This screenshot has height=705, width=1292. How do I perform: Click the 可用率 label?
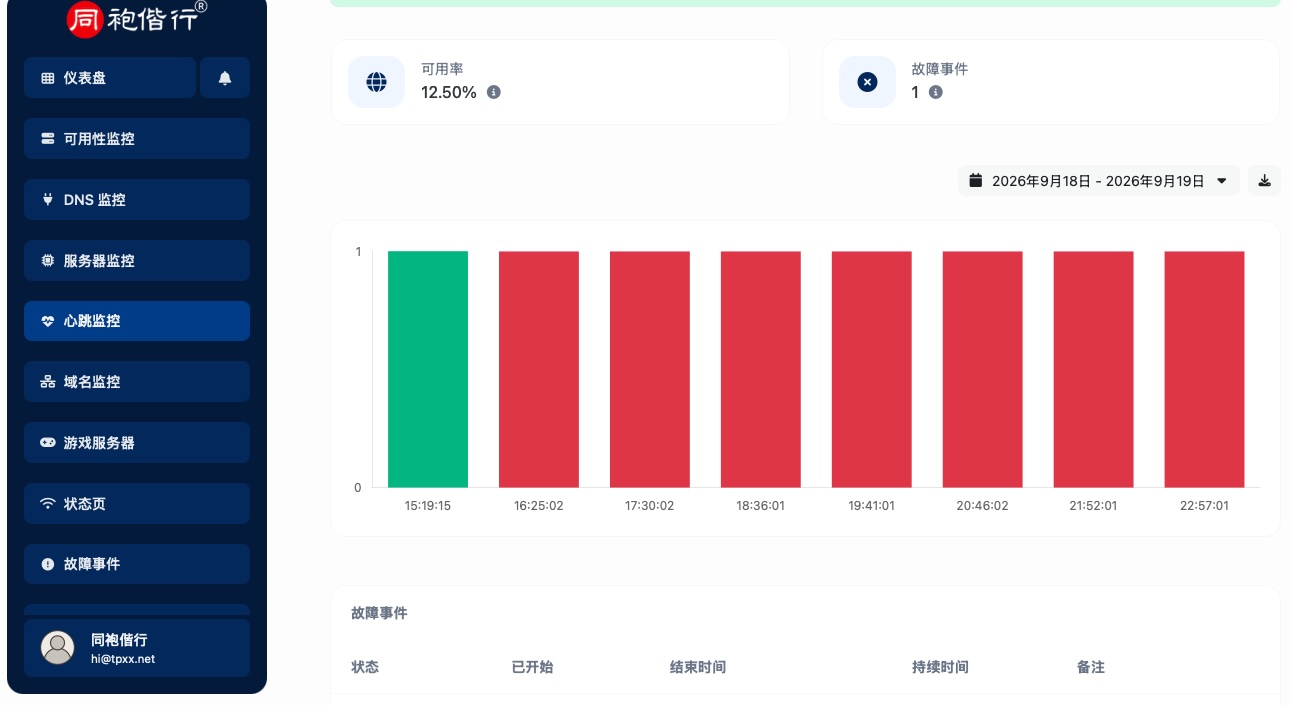[x=442, y=69]
